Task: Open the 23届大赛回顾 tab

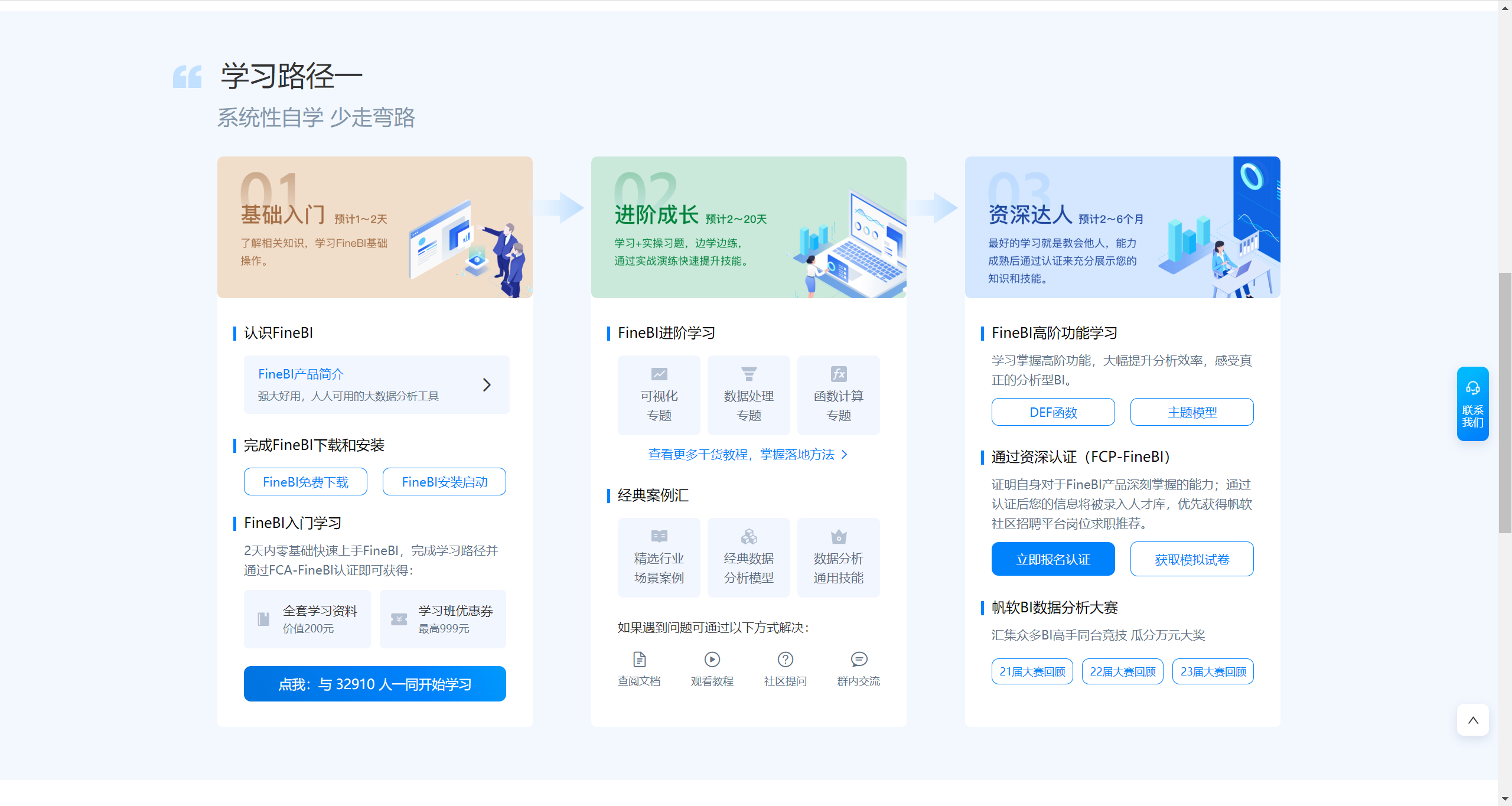Action: [1213, 671]
